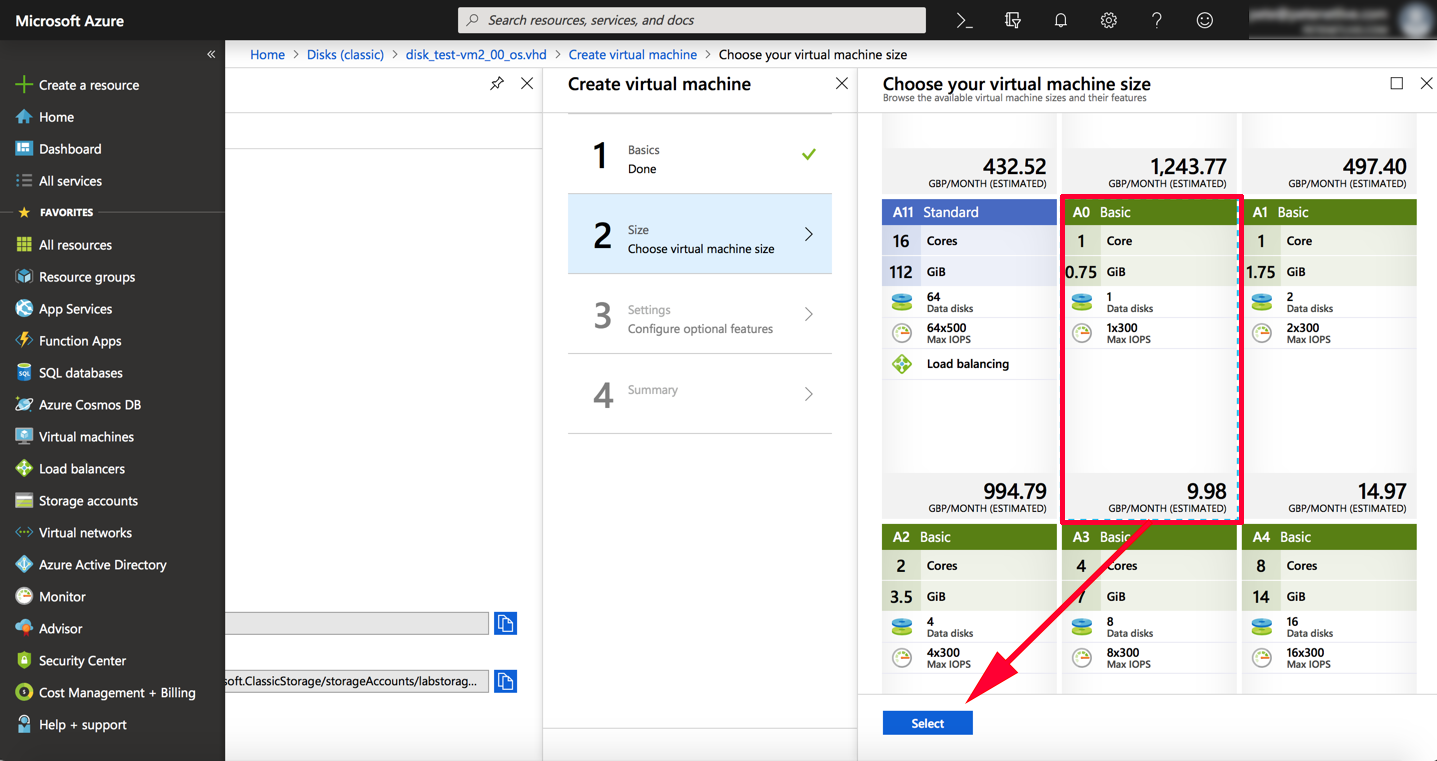Select the A2 Basic size card header
Screen dimensions: 1437x761
[x=969, y=537]
